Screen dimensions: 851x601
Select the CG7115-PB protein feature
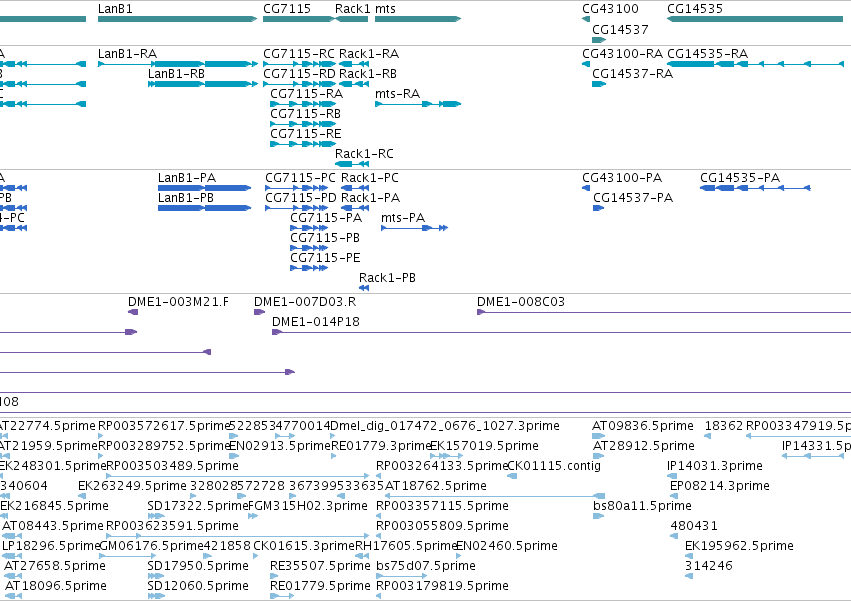pyautogui.click(x=309, y=249)
